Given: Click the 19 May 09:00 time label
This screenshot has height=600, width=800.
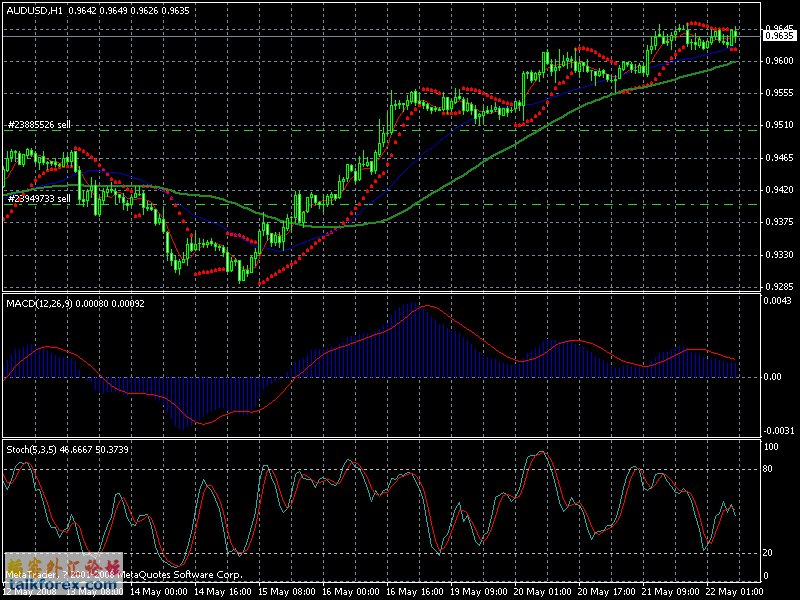Looking at the screenshot, I should (x=478, y=592).
